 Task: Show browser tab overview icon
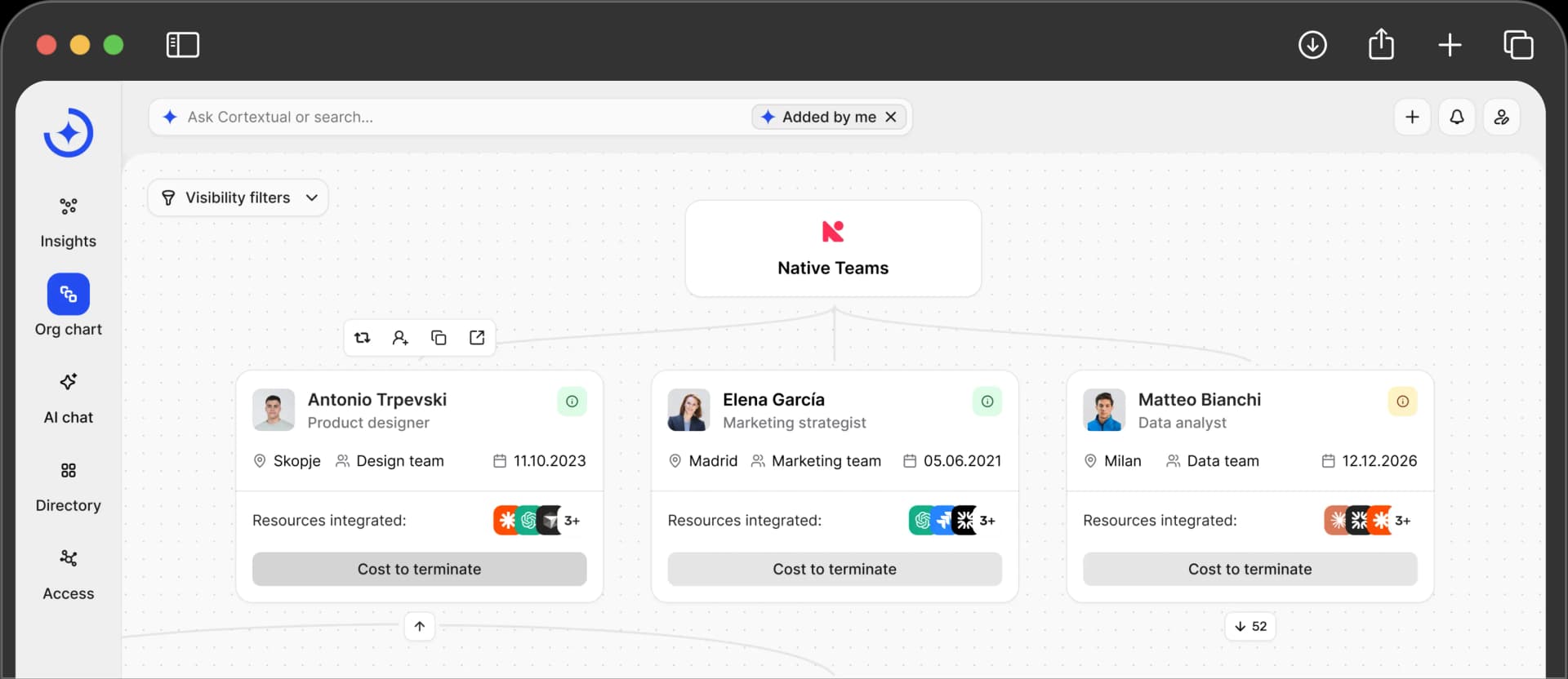[1518, 45]
